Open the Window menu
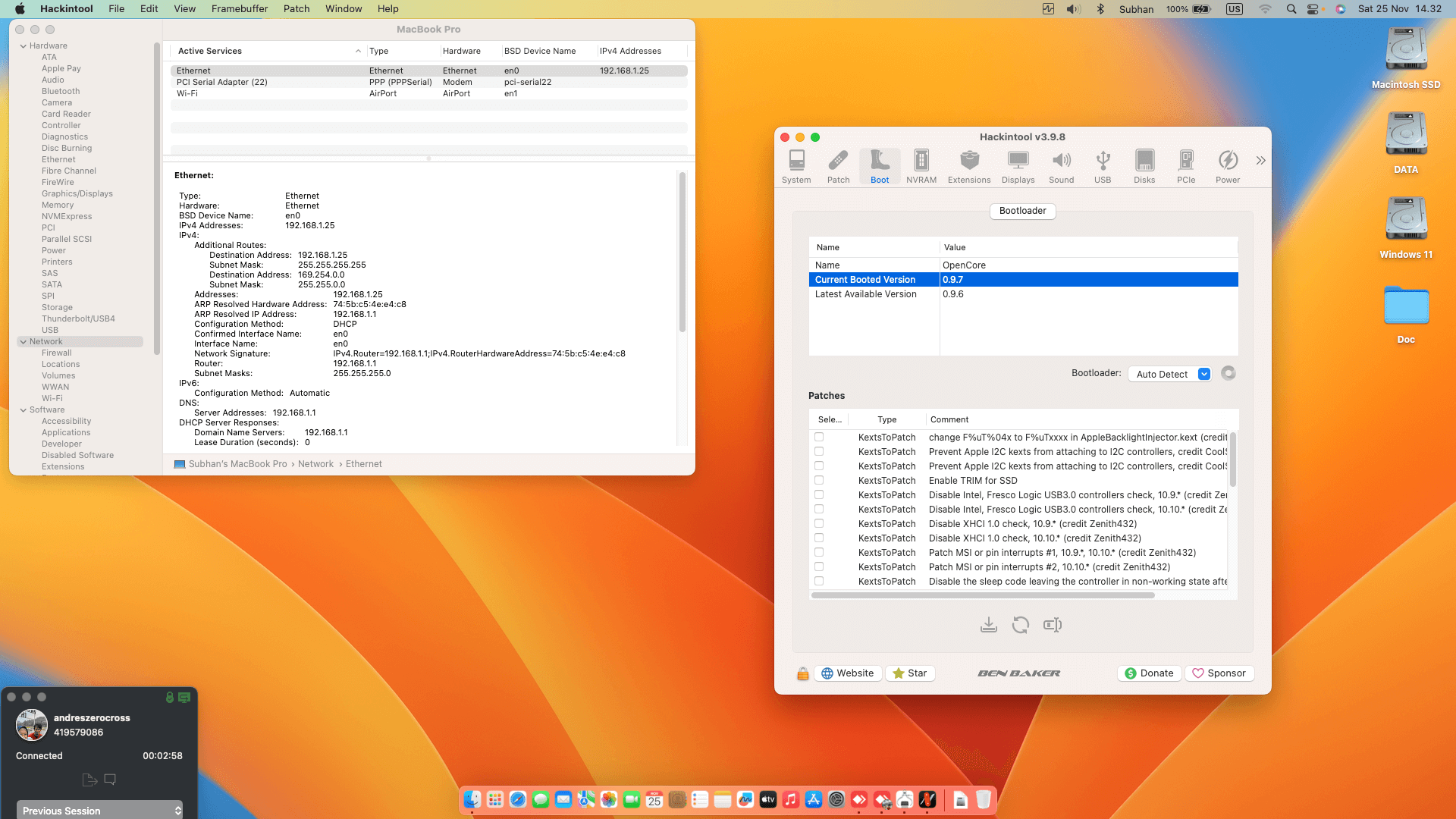This screenshot has height=819, width=1456. (x=344, y=9)
